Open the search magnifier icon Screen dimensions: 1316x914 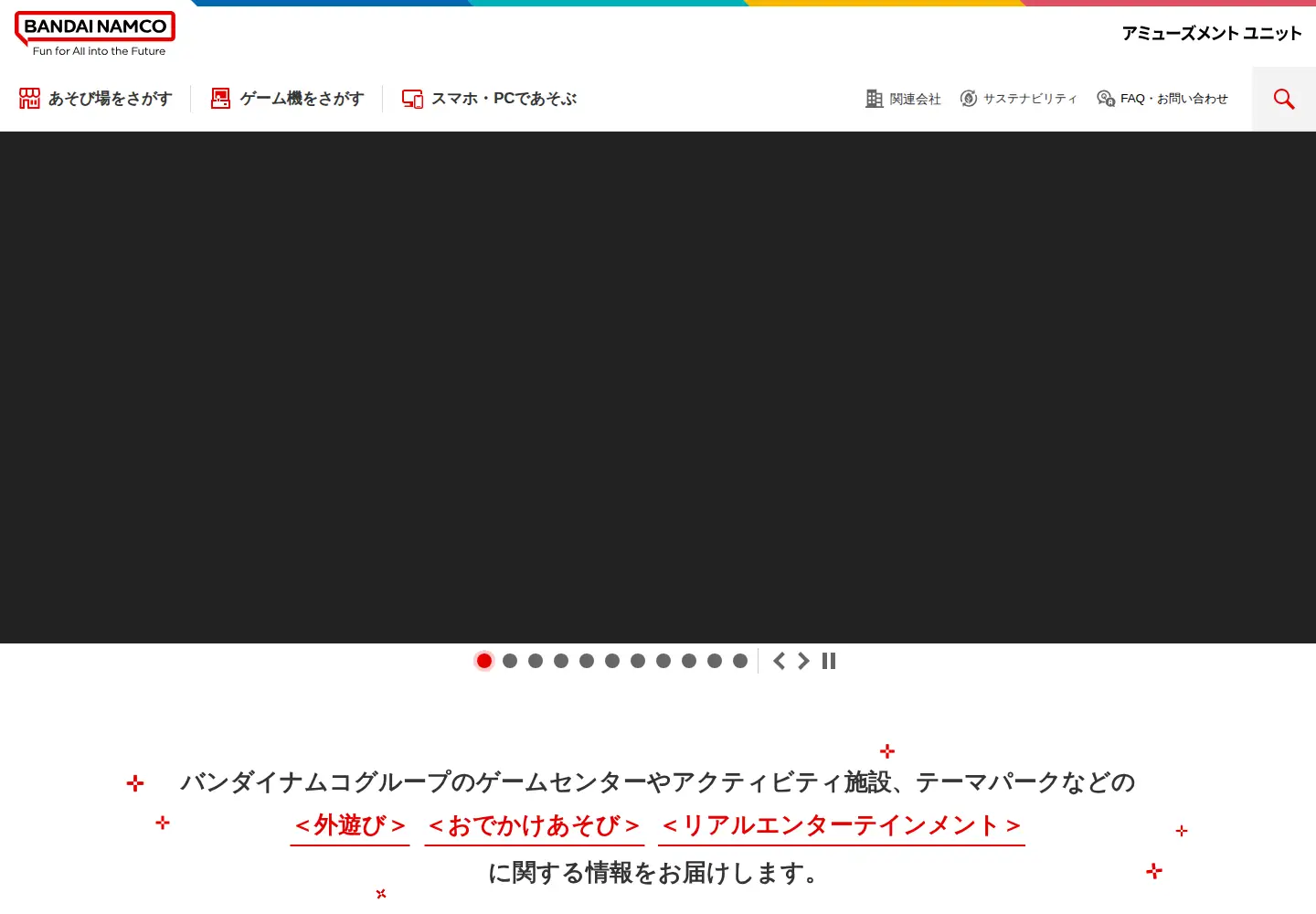point(1284,99)
